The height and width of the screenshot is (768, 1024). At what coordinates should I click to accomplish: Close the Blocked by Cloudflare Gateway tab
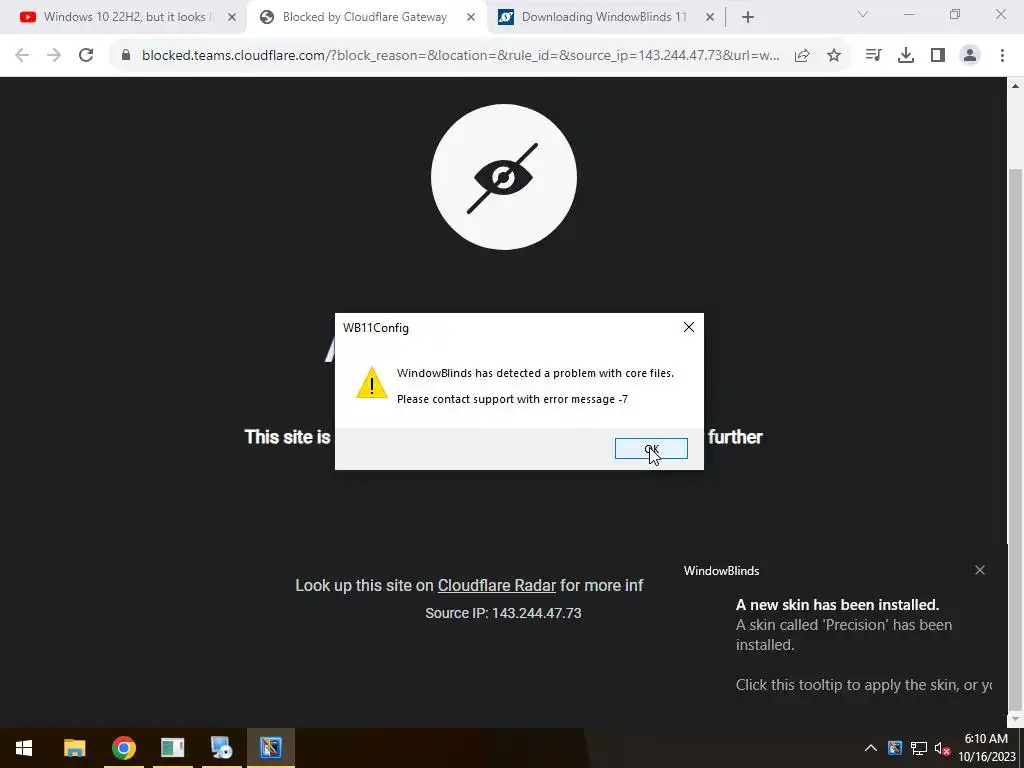click(x=471, y=18)
